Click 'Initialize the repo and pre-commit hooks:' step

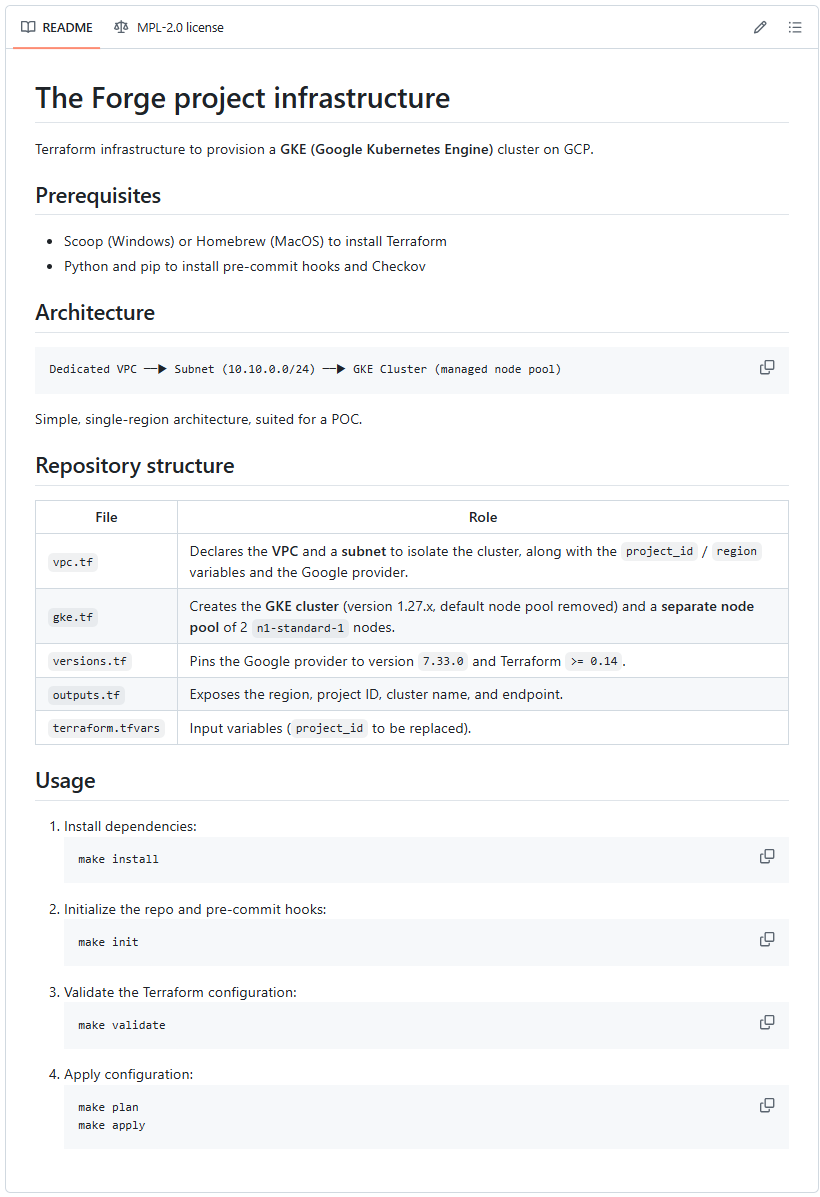coord(195,909)
